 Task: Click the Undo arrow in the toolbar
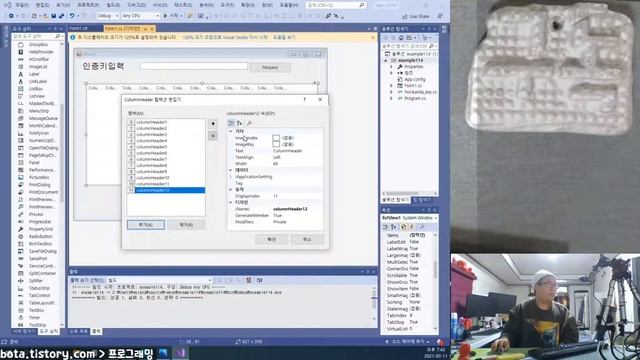72,16
